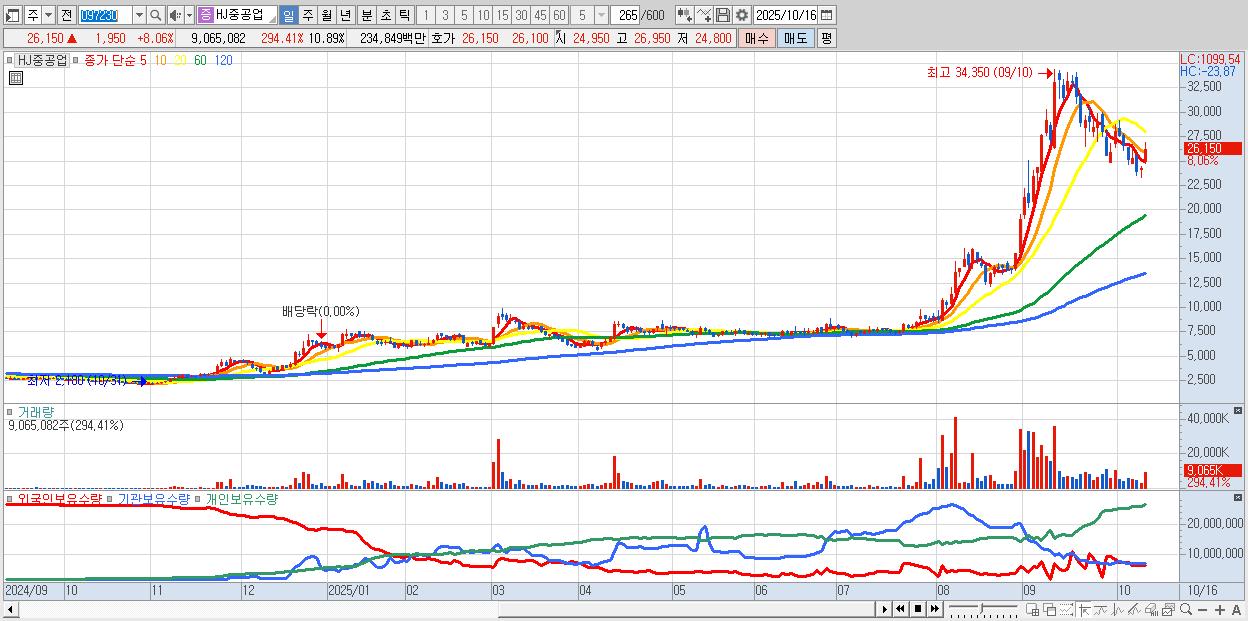Select the 분 minute period button
The image size is (1248, 621).
click(x=366, y=15)
